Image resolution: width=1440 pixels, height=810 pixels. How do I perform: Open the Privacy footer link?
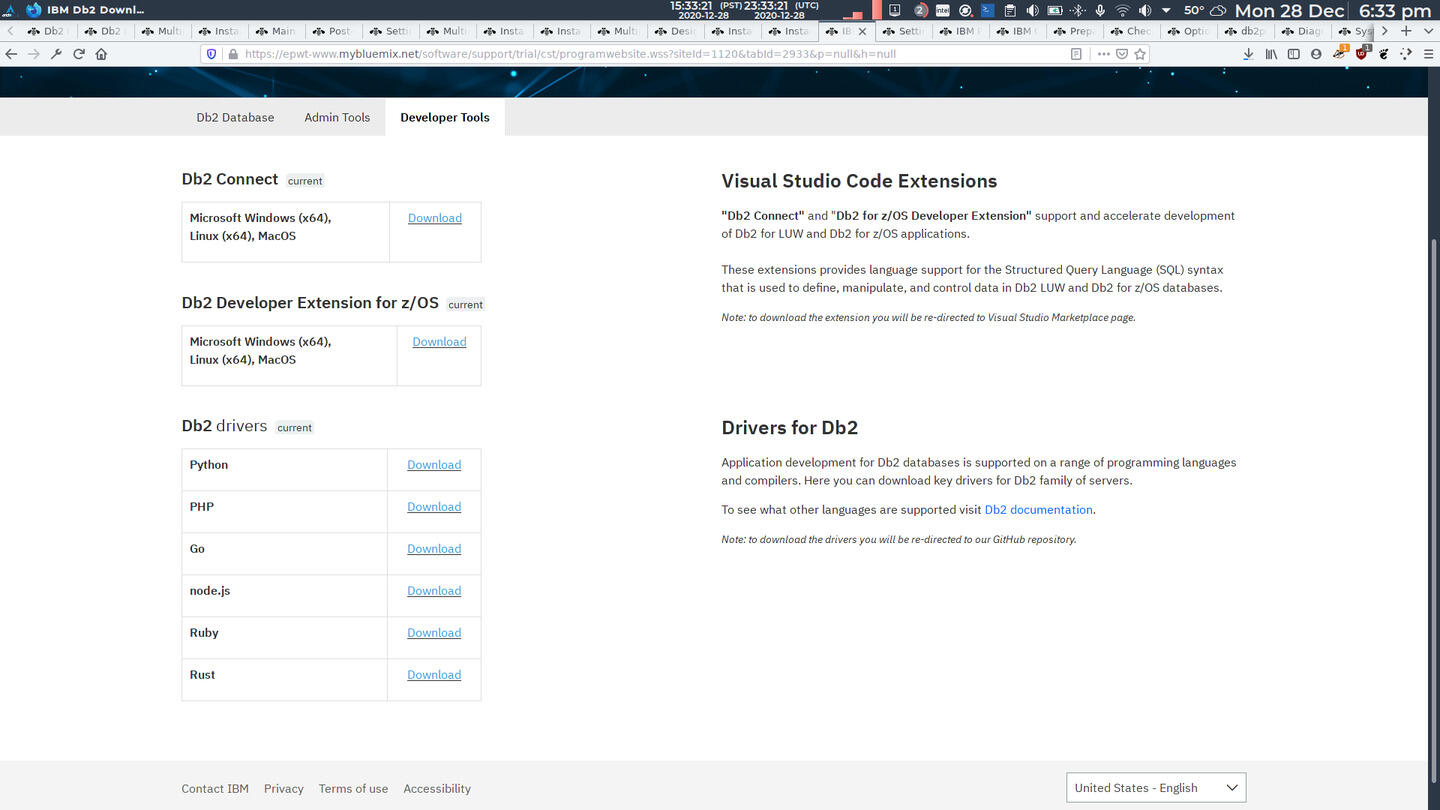tap(283, 789)
